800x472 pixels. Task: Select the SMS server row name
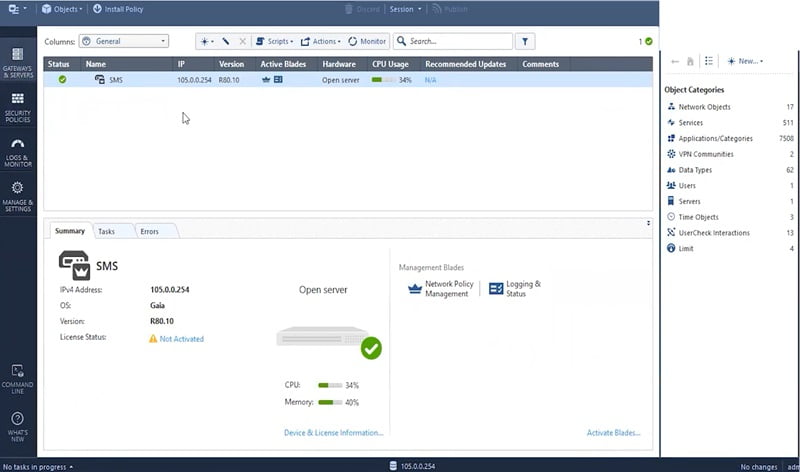[116, 80]
